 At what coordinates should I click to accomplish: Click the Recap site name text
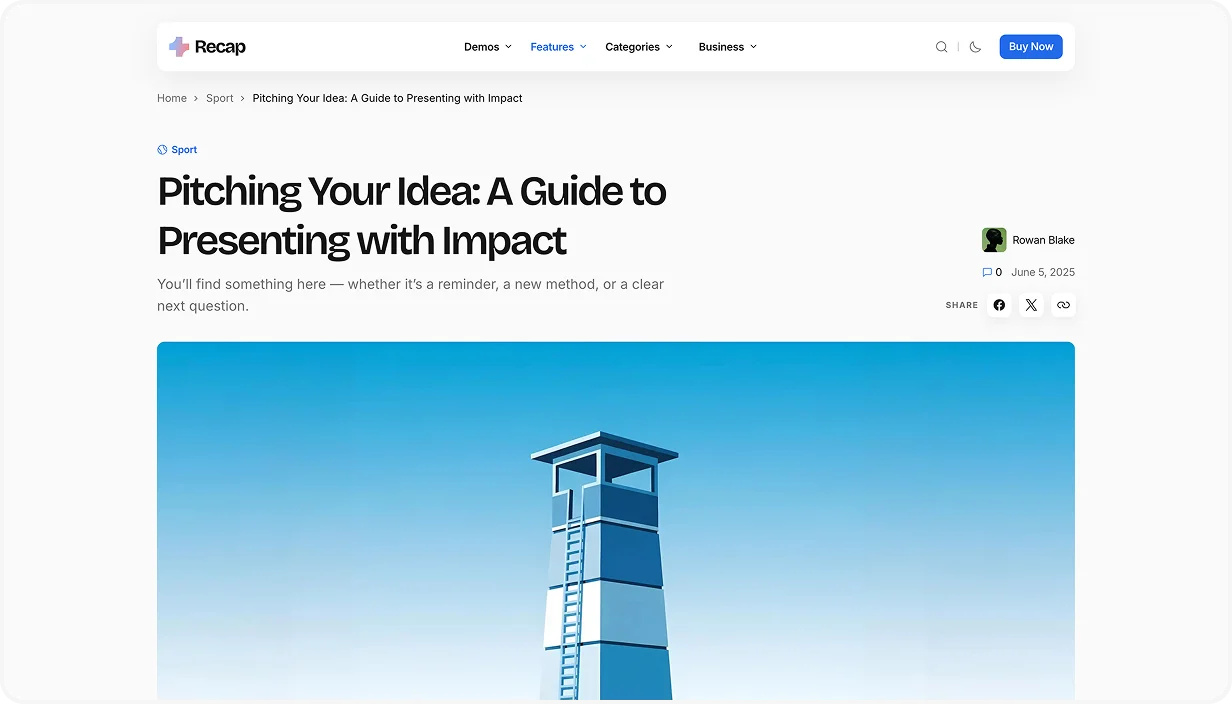point(220,47)
